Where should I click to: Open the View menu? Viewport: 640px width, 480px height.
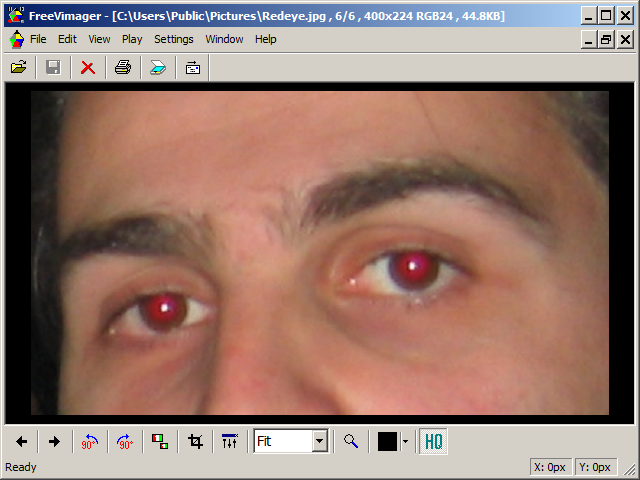point(99,39)
